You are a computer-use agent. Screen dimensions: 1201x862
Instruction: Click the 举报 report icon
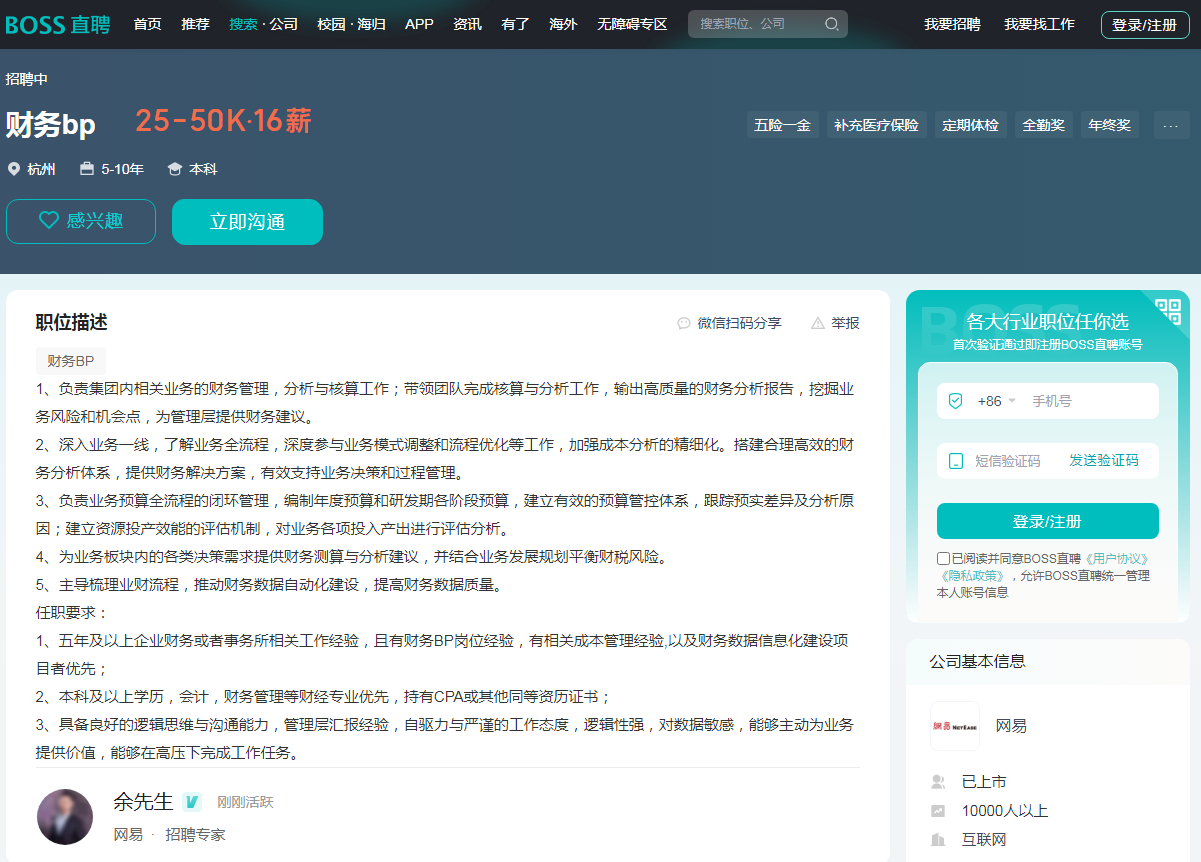818,322
